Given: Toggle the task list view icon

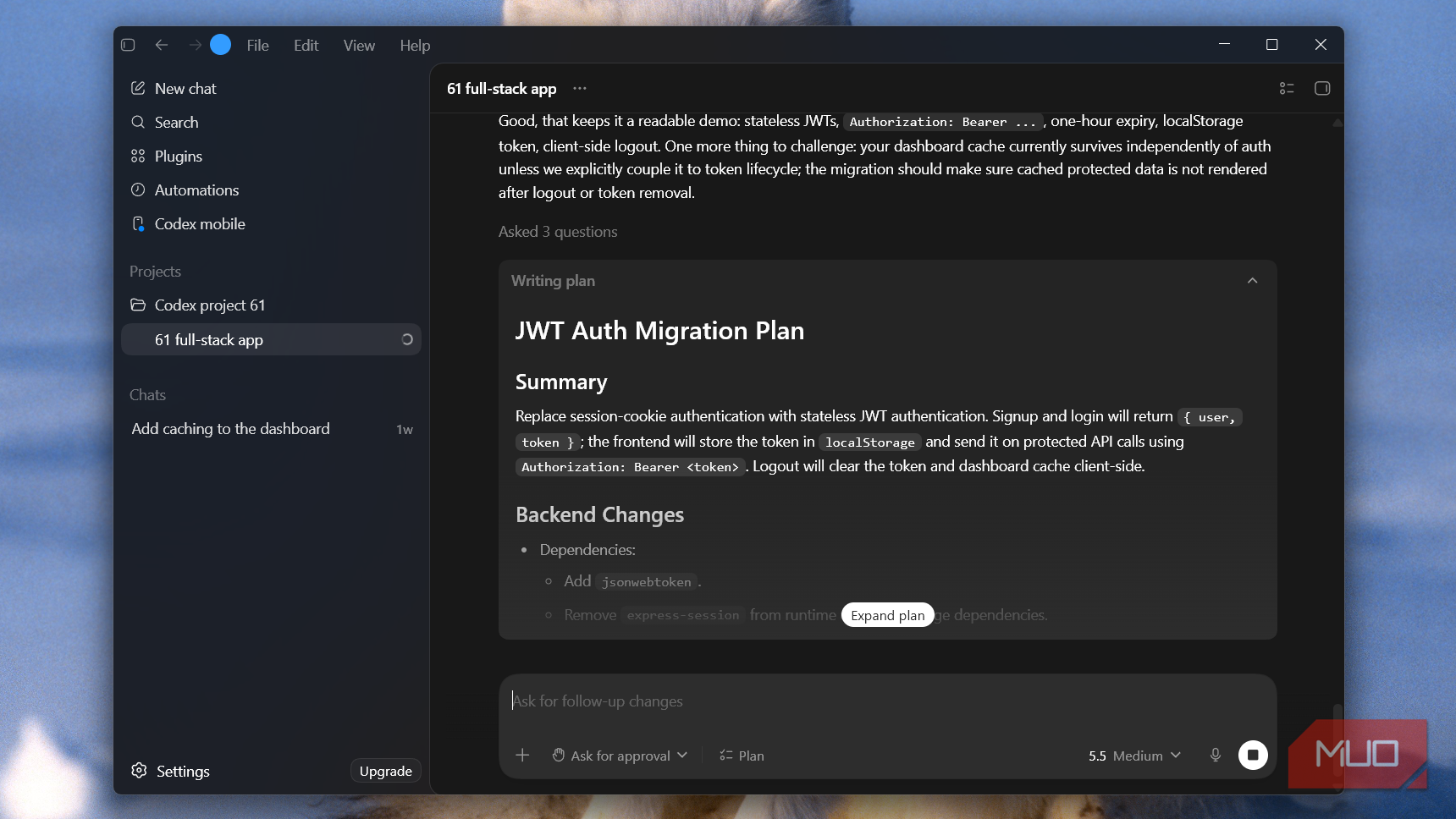Looking at the screenshot, I should click(1287, 88).
